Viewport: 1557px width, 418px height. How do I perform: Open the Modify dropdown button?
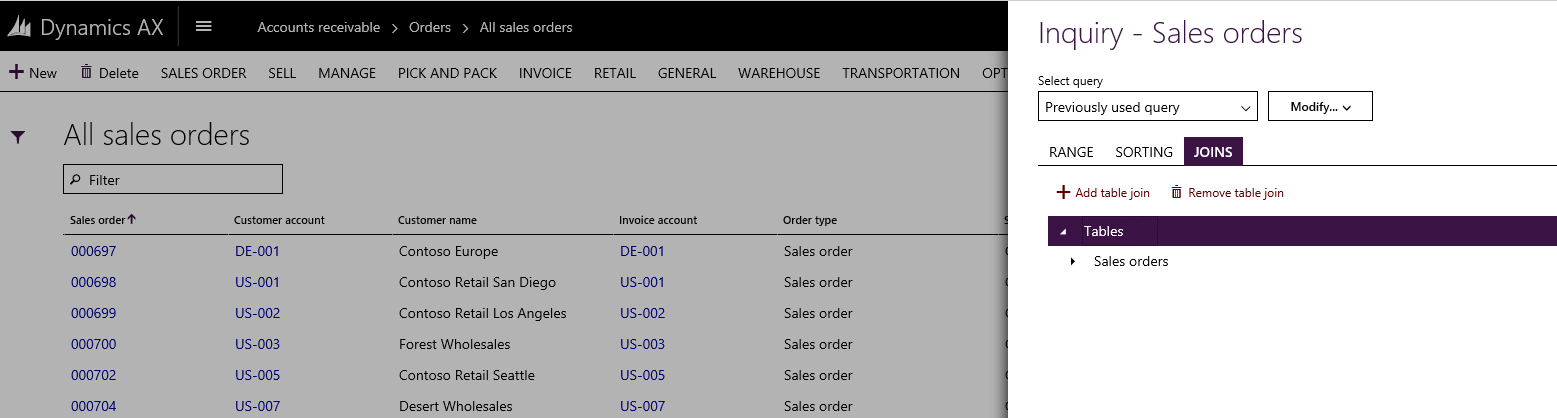tap(1320, 107)
